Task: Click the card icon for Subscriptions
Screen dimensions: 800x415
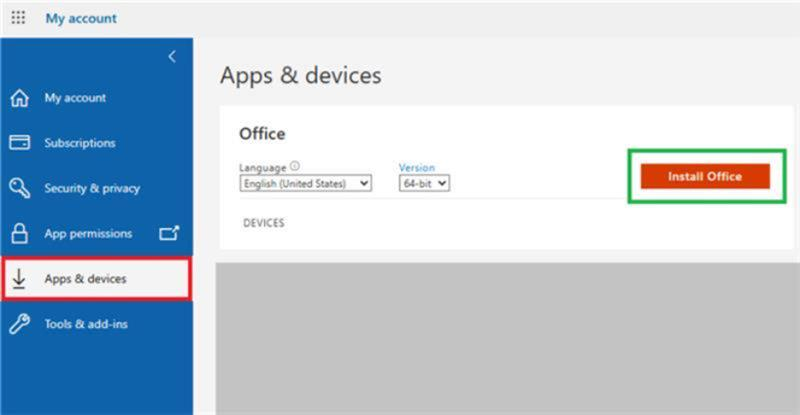Action: click(x=19, y=142)
